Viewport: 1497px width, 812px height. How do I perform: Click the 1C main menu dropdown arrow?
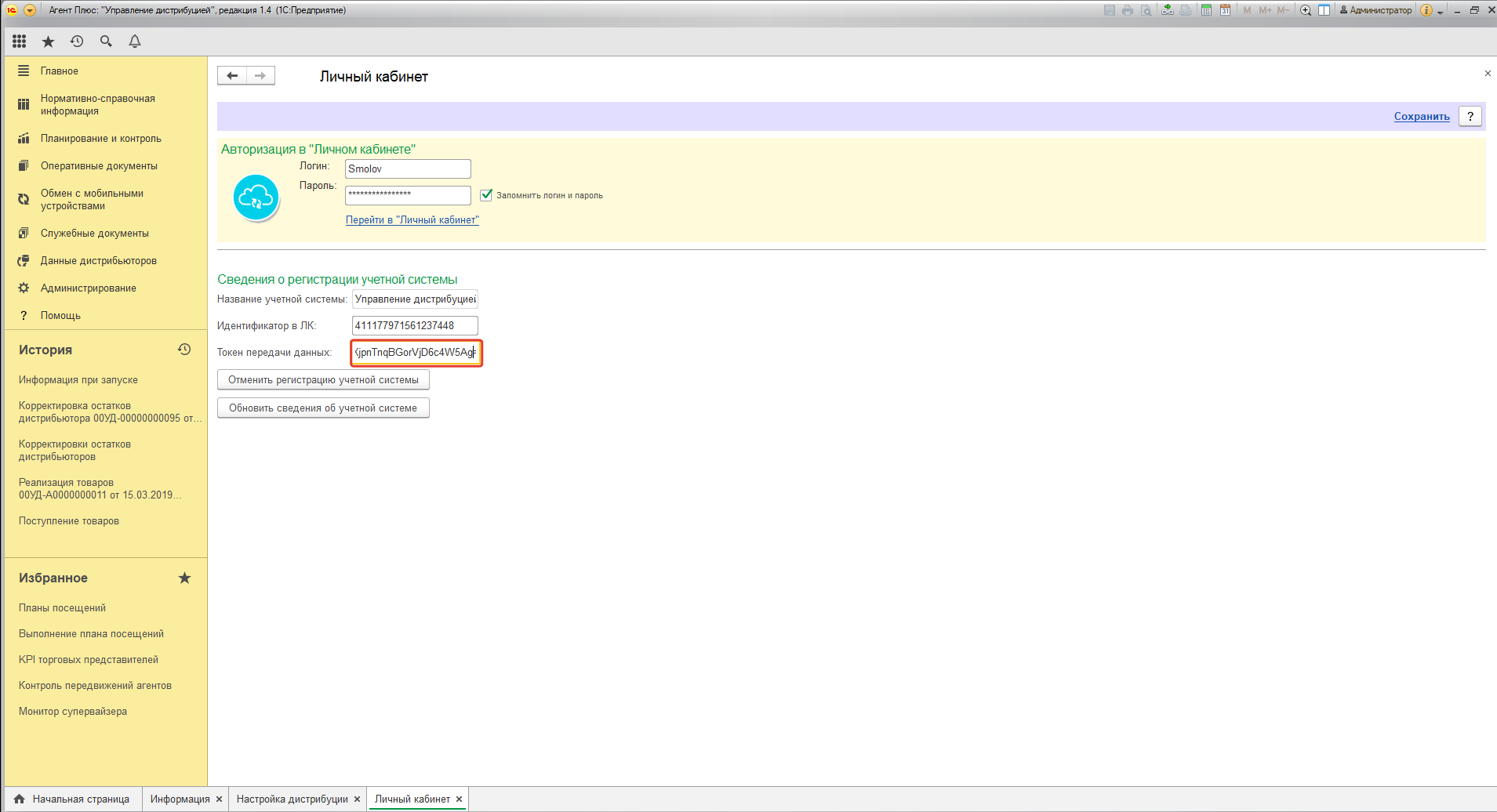[30, 10]
